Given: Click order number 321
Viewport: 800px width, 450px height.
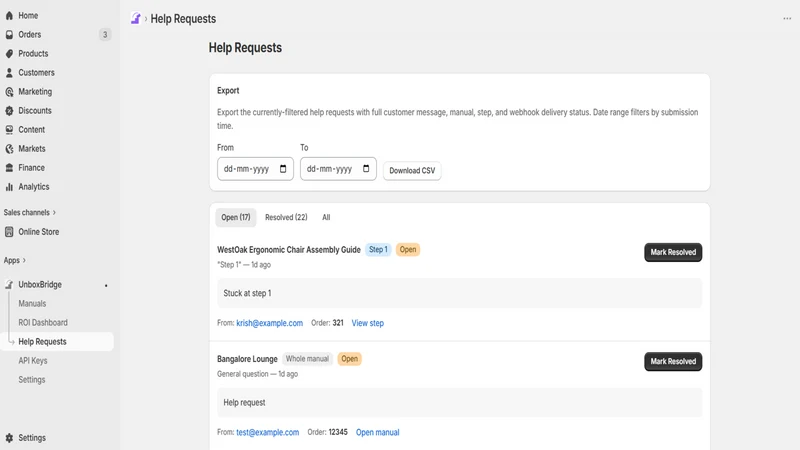Looking at the screenshot, I should 338,323.
